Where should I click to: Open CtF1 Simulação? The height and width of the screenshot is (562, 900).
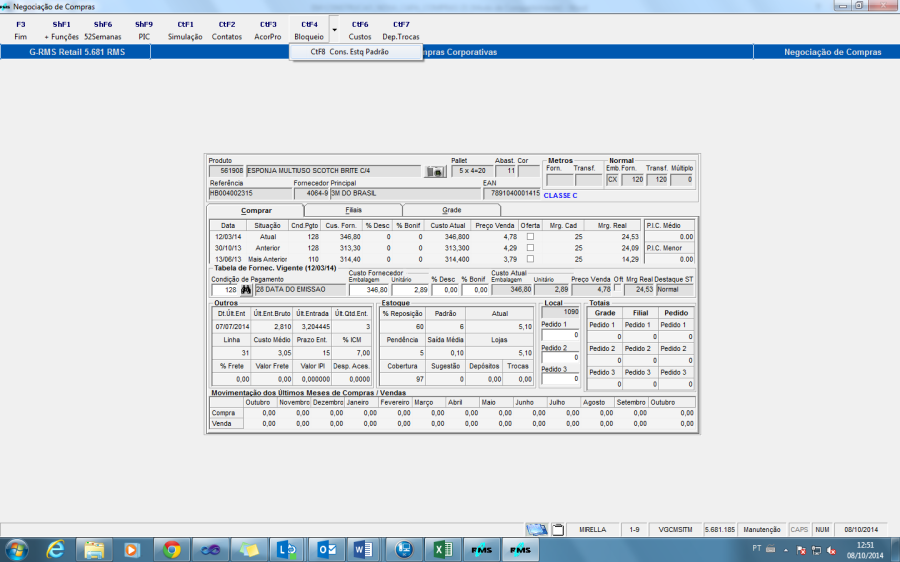(x=185, y=30)
